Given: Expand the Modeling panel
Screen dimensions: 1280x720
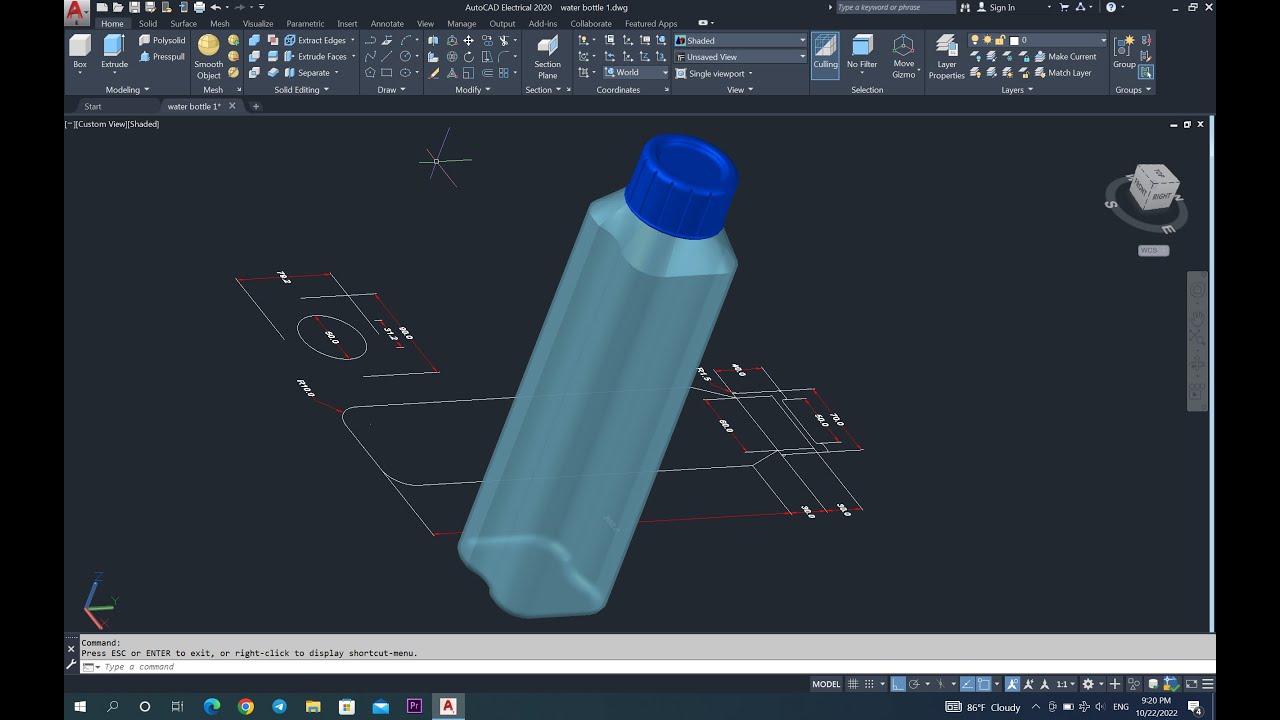Looking at the screenshot, I should pyautogui.click(x=127, y=90).
